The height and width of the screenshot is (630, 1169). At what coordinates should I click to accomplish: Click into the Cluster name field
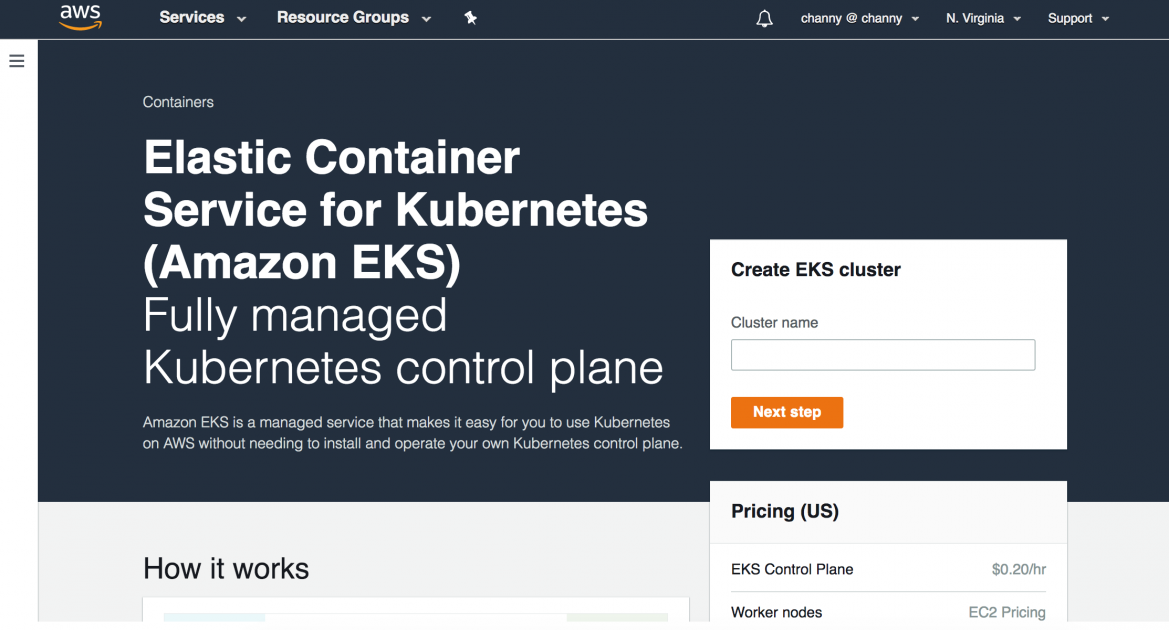click(x=882, y=355)
